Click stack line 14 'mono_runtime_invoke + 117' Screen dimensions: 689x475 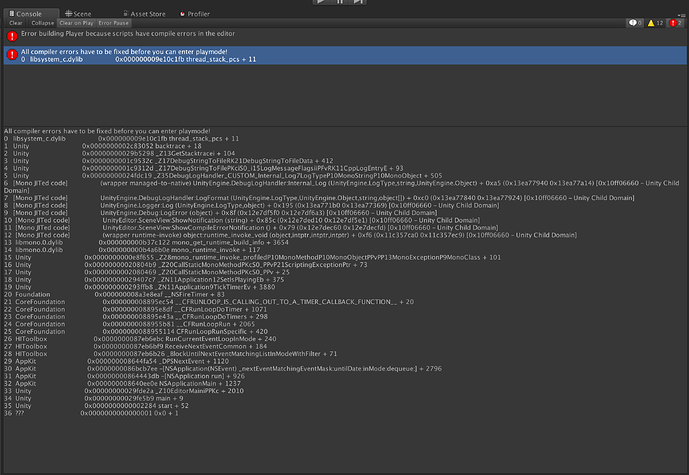[x=132, y=250]
